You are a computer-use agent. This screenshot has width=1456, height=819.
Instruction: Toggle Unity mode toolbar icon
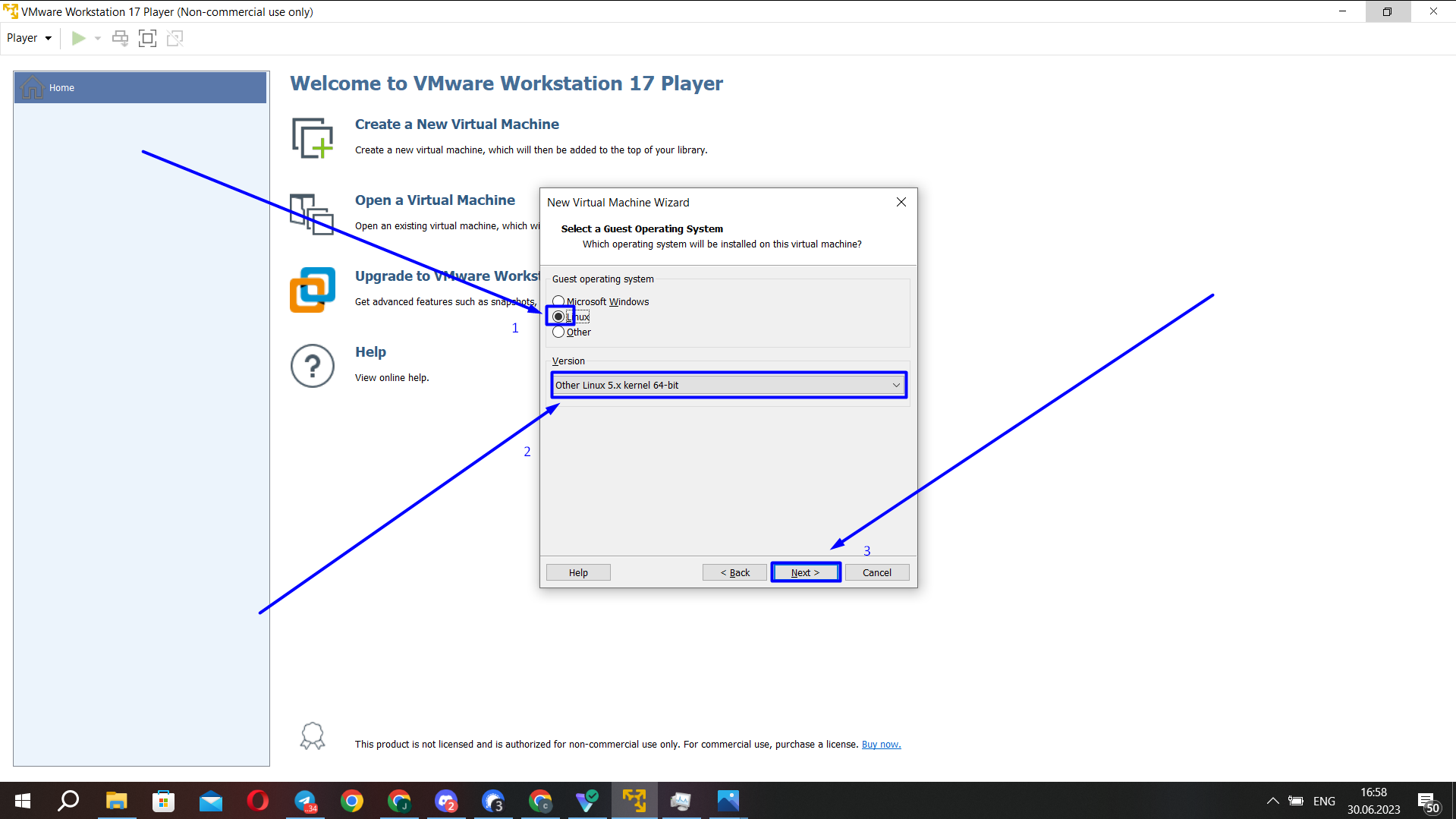(x=175, y=38)
